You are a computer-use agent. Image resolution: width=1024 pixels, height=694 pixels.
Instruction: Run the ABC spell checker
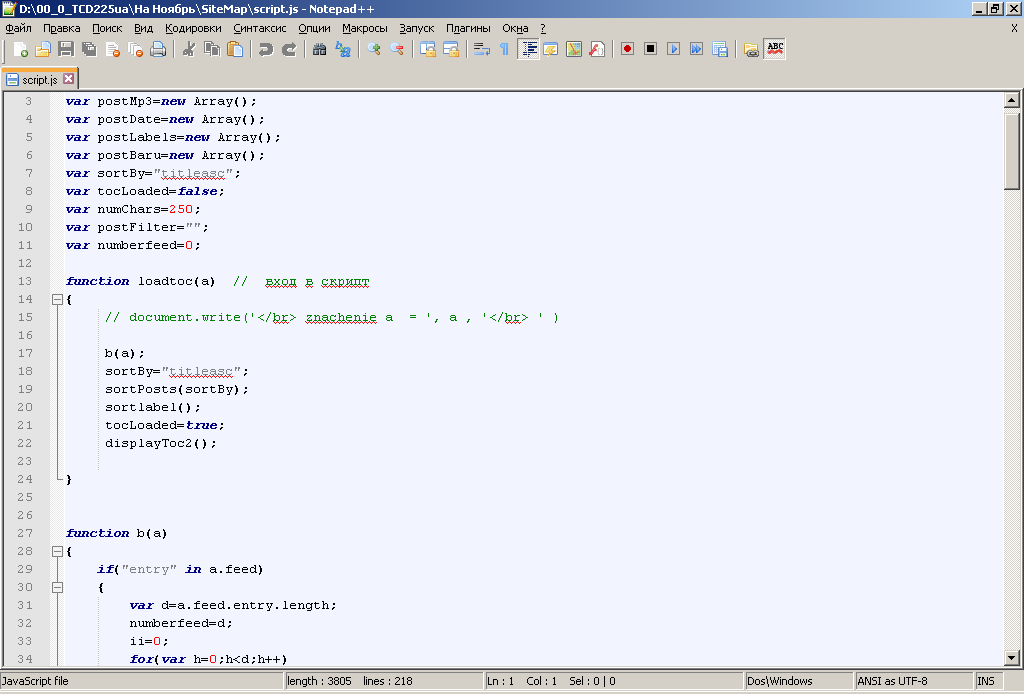pyautogui.click(x=775, y=49)
